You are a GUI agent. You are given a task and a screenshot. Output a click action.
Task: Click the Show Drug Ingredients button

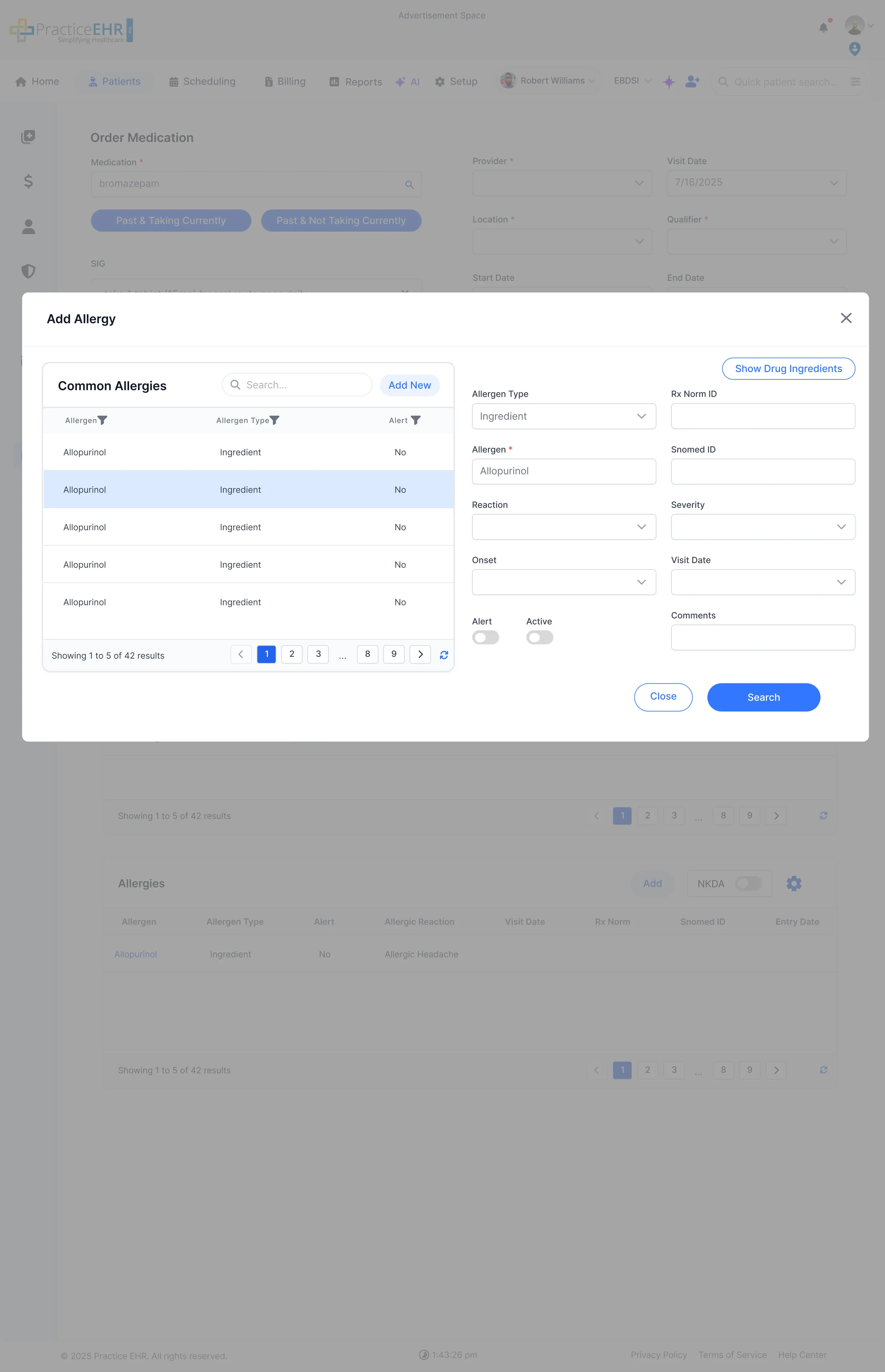pos(788,368)
